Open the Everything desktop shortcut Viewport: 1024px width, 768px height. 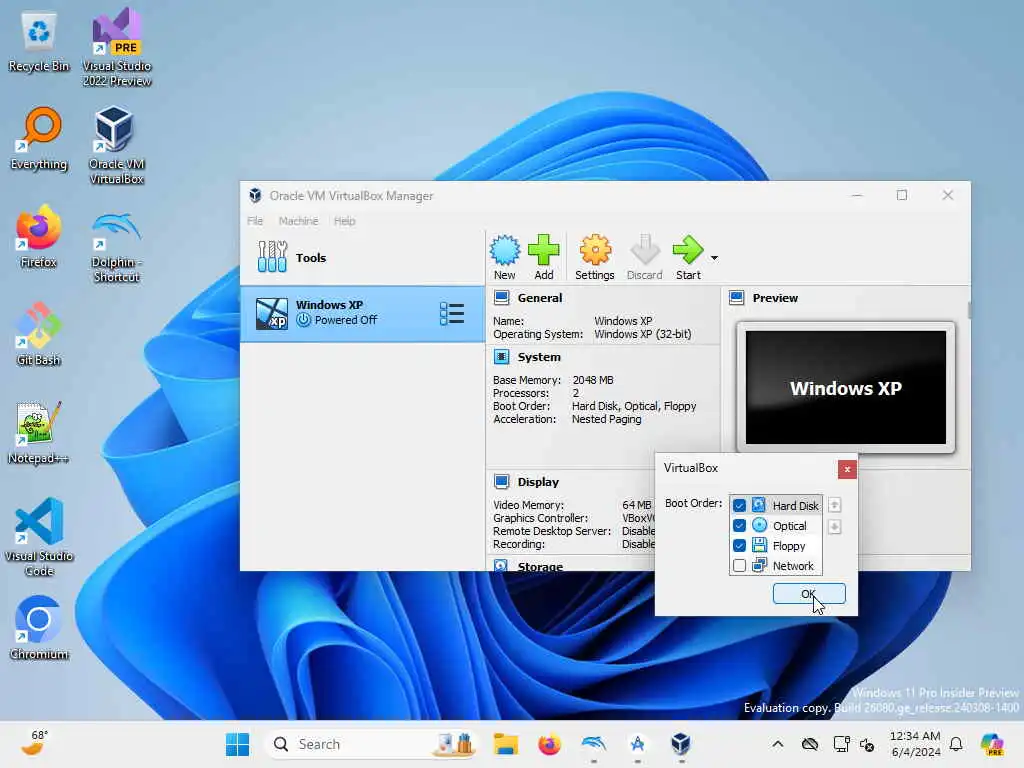(39, 140)
